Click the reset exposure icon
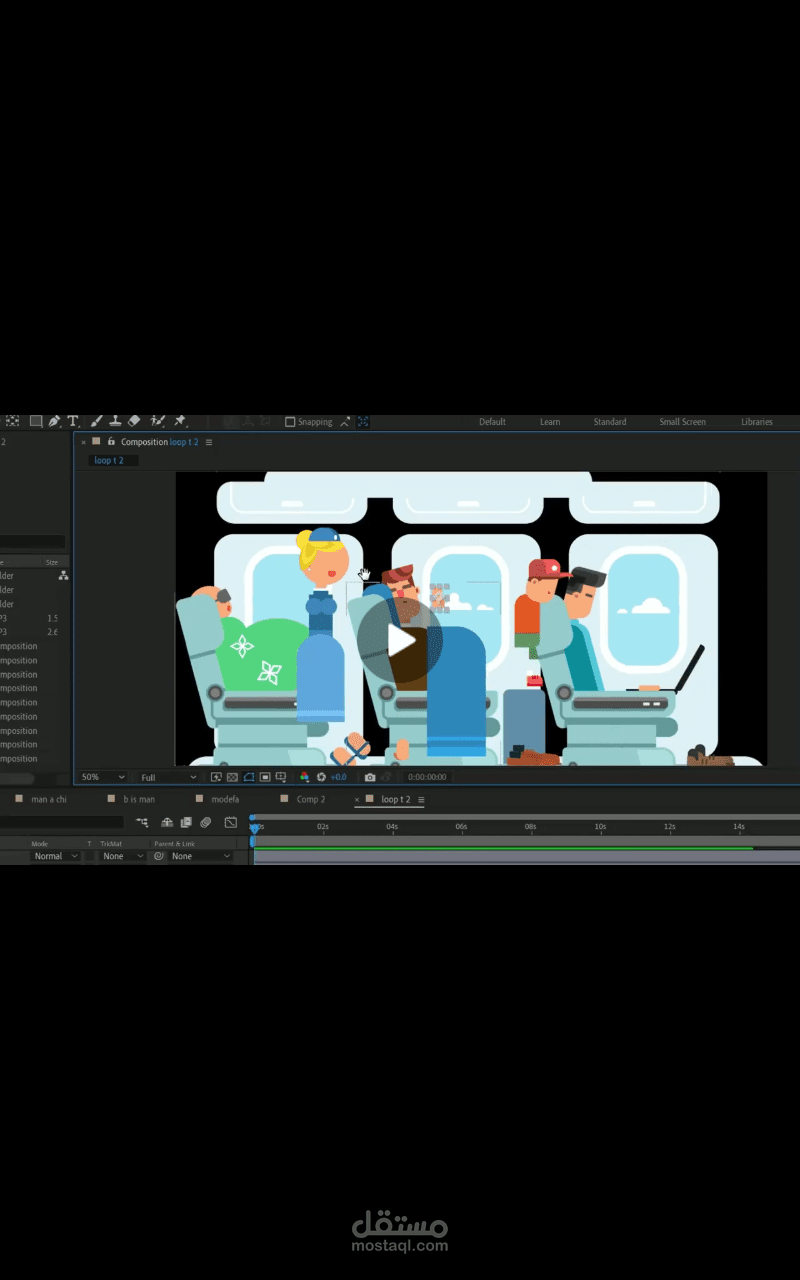The width and height of the screenshot is (800, 1280). 321,777
